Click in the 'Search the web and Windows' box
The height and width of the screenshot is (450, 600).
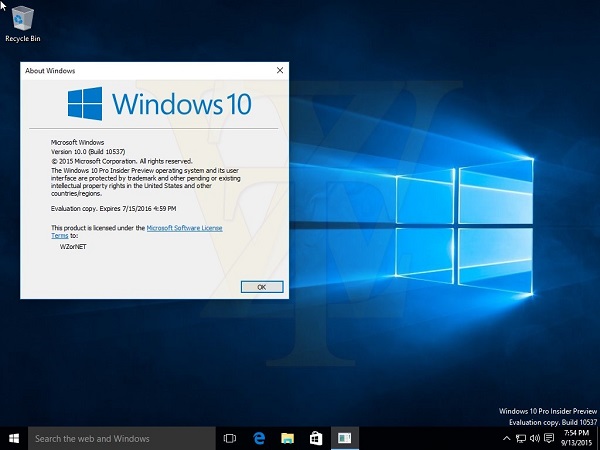click(x=120, y=438)
